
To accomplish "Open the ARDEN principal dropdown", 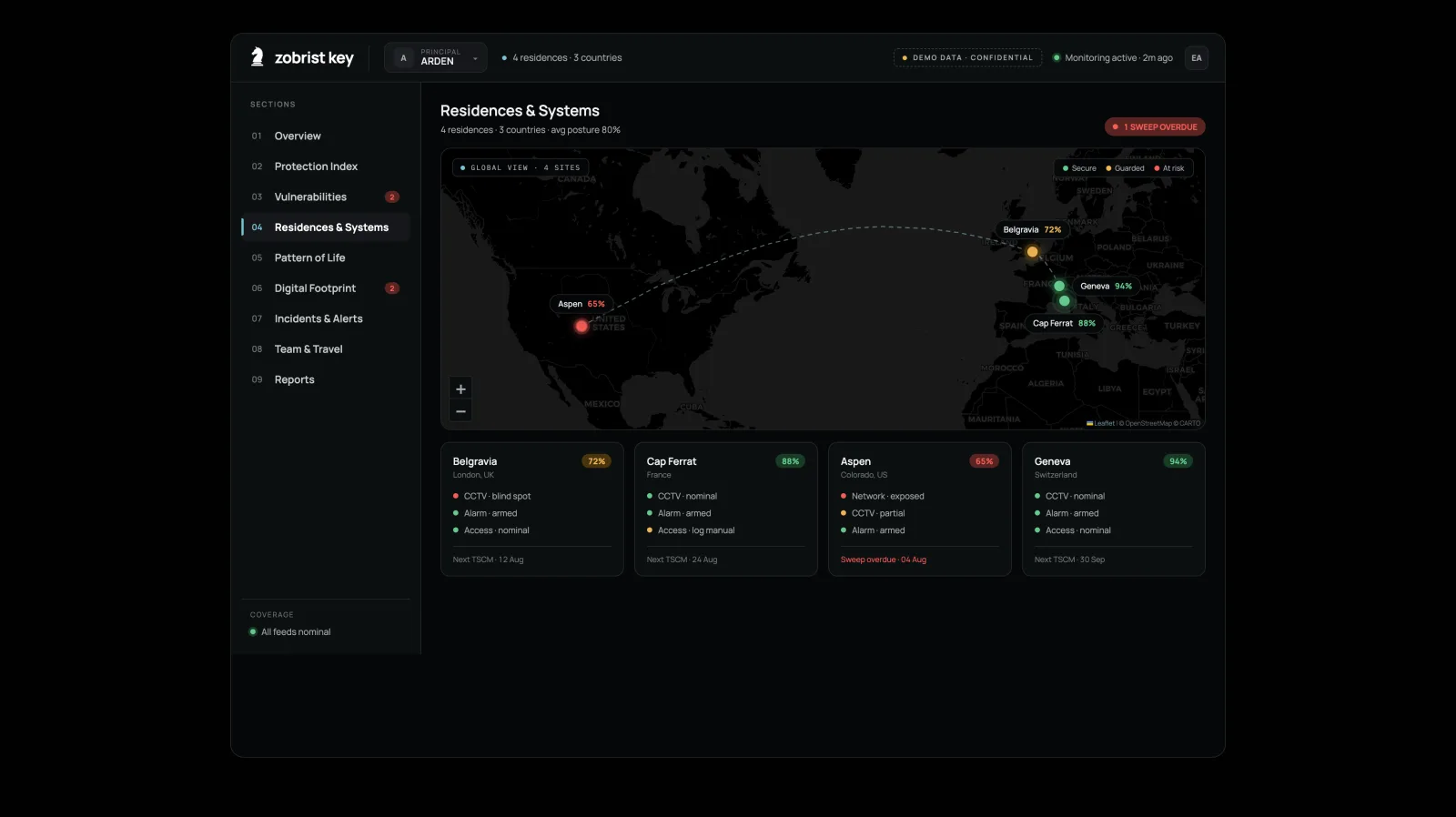I will click(x=435, y=57).
